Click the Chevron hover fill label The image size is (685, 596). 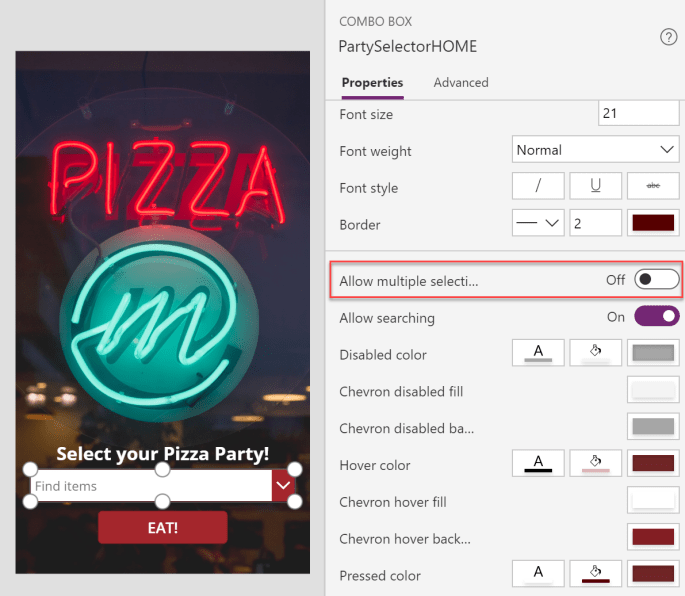coord(393,502)
